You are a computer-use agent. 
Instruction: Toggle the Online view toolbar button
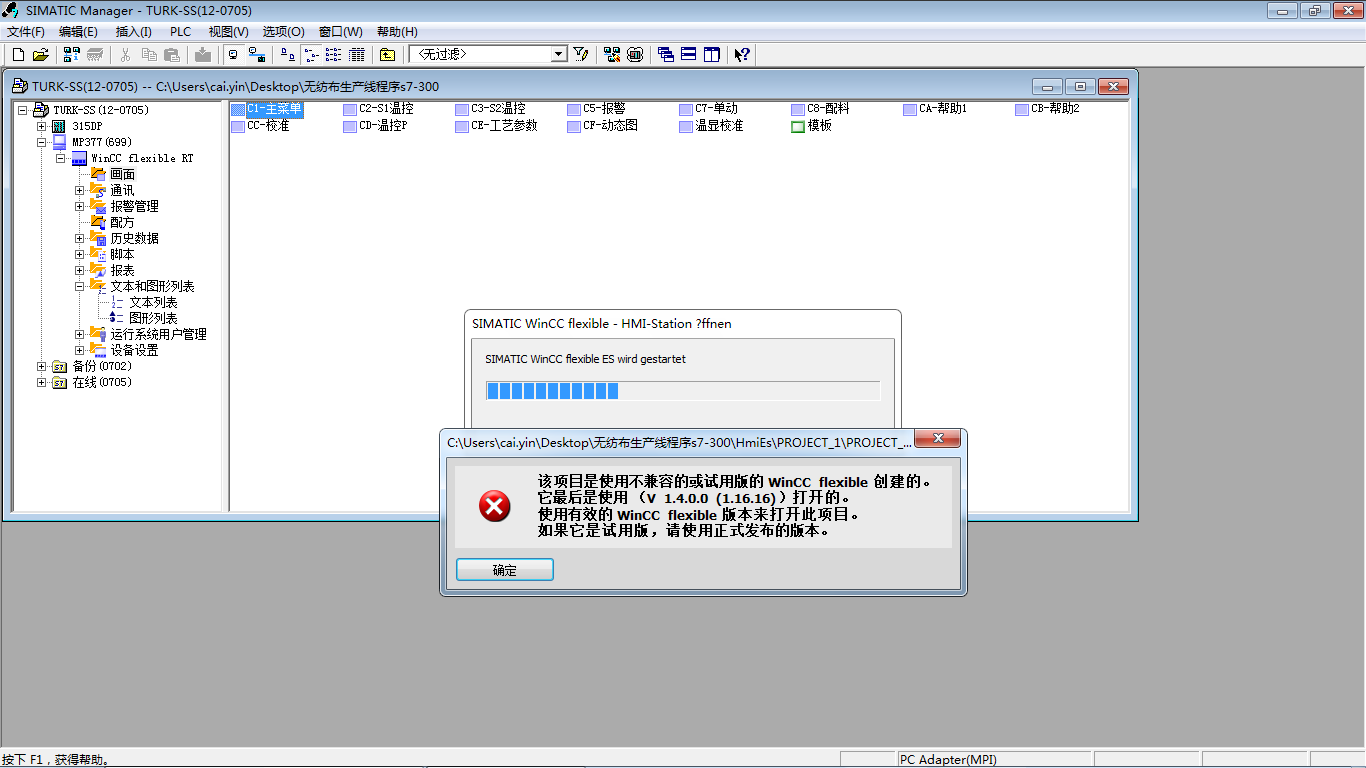[257, 54]
